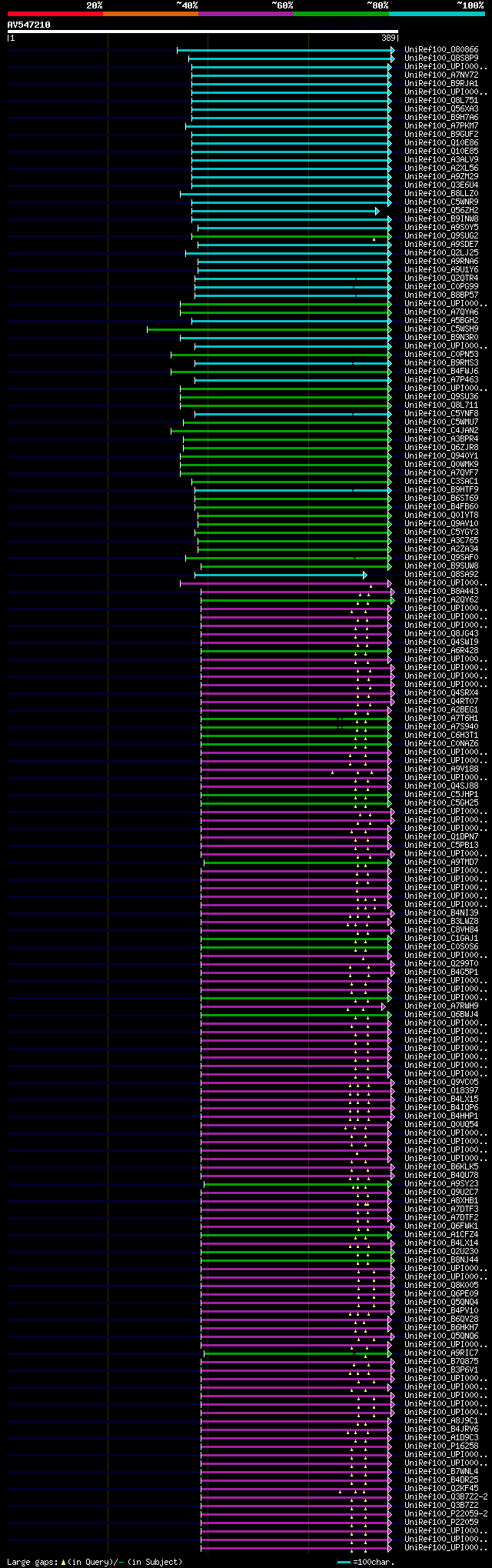
Task: Click the UniRef100_A7RWH9 label
Action: point(441,1006)
